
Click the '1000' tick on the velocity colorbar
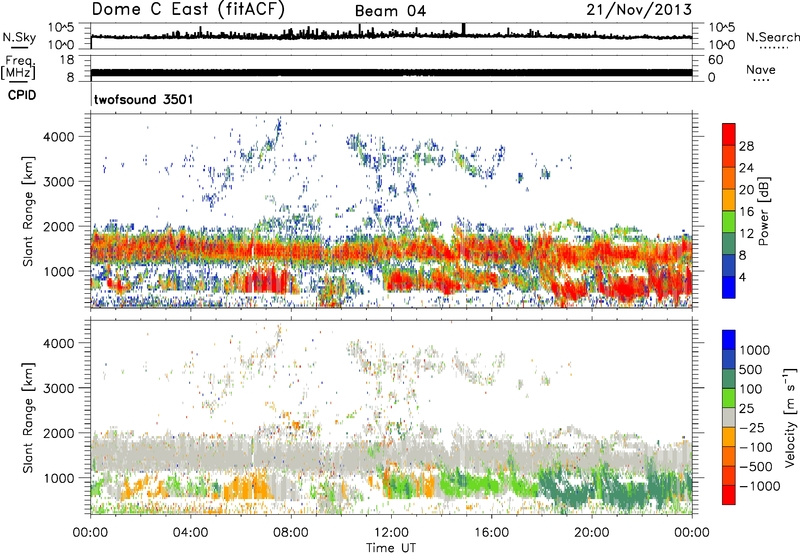coord(754,350)
